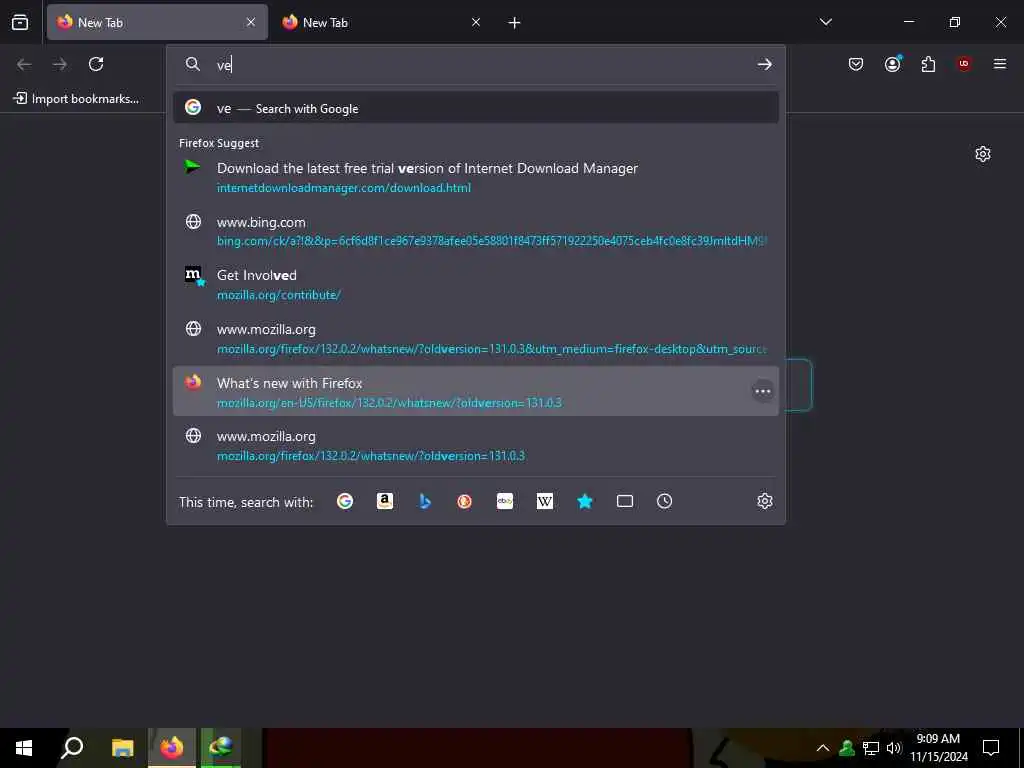Reload the current page

point(96,64)
